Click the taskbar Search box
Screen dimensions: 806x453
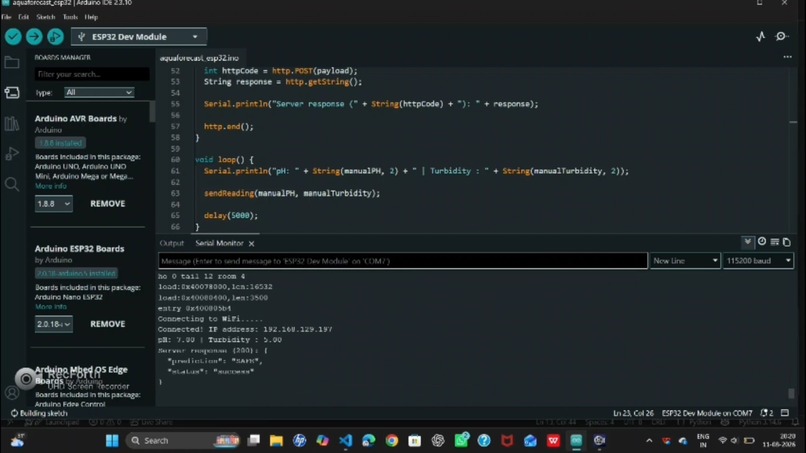[x=183, y=440]
